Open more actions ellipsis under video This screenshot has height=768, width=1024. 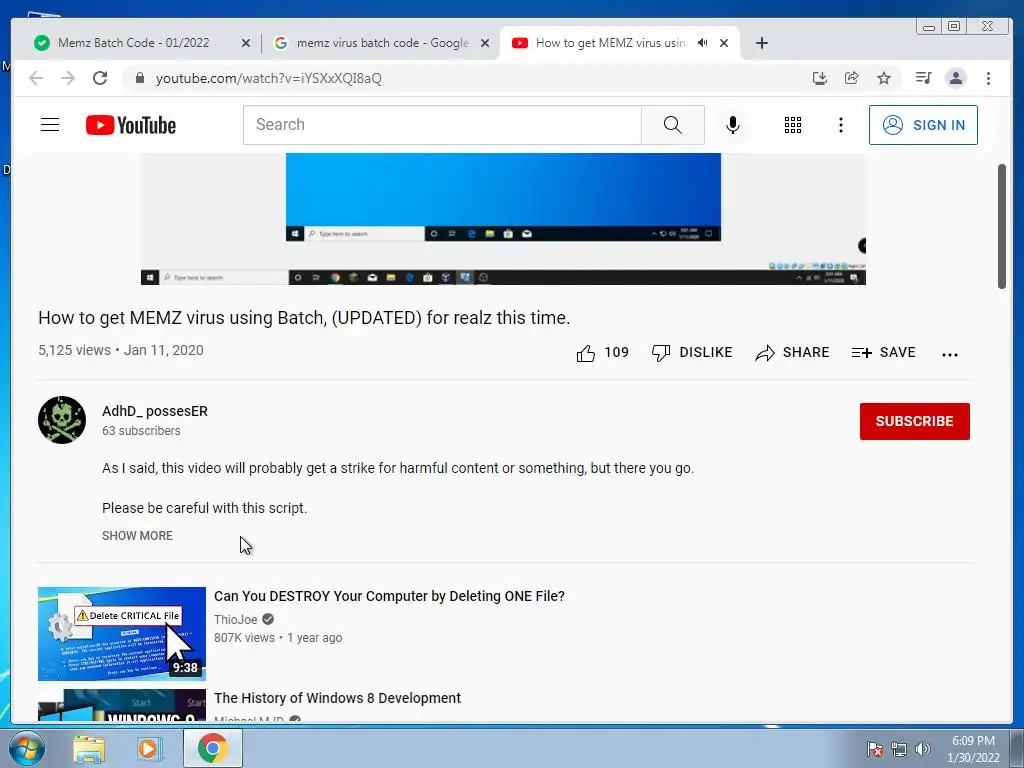(950, 355)
